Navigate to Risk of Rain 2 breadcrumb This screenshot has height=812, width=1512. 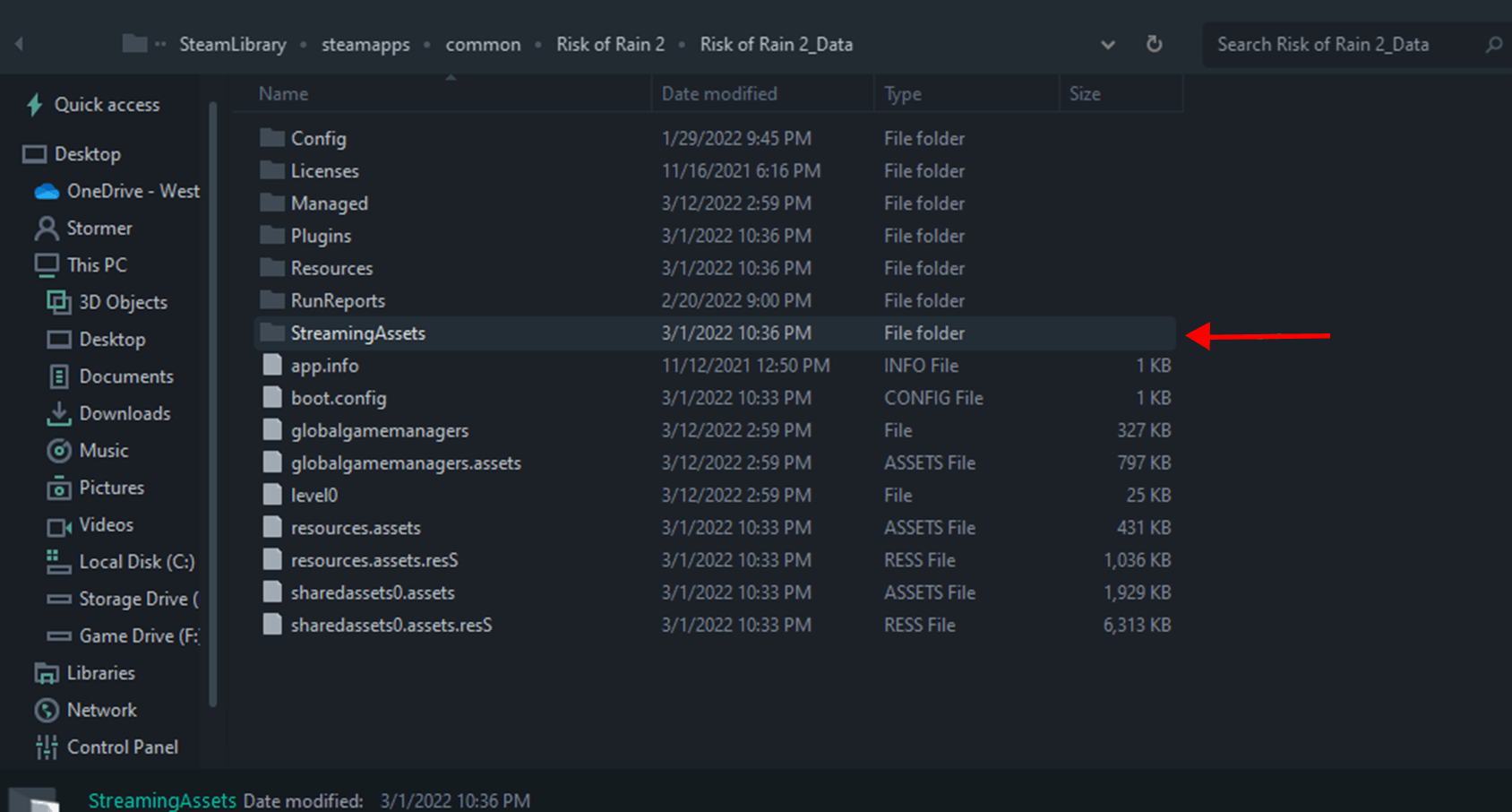(x=611, y=44)
